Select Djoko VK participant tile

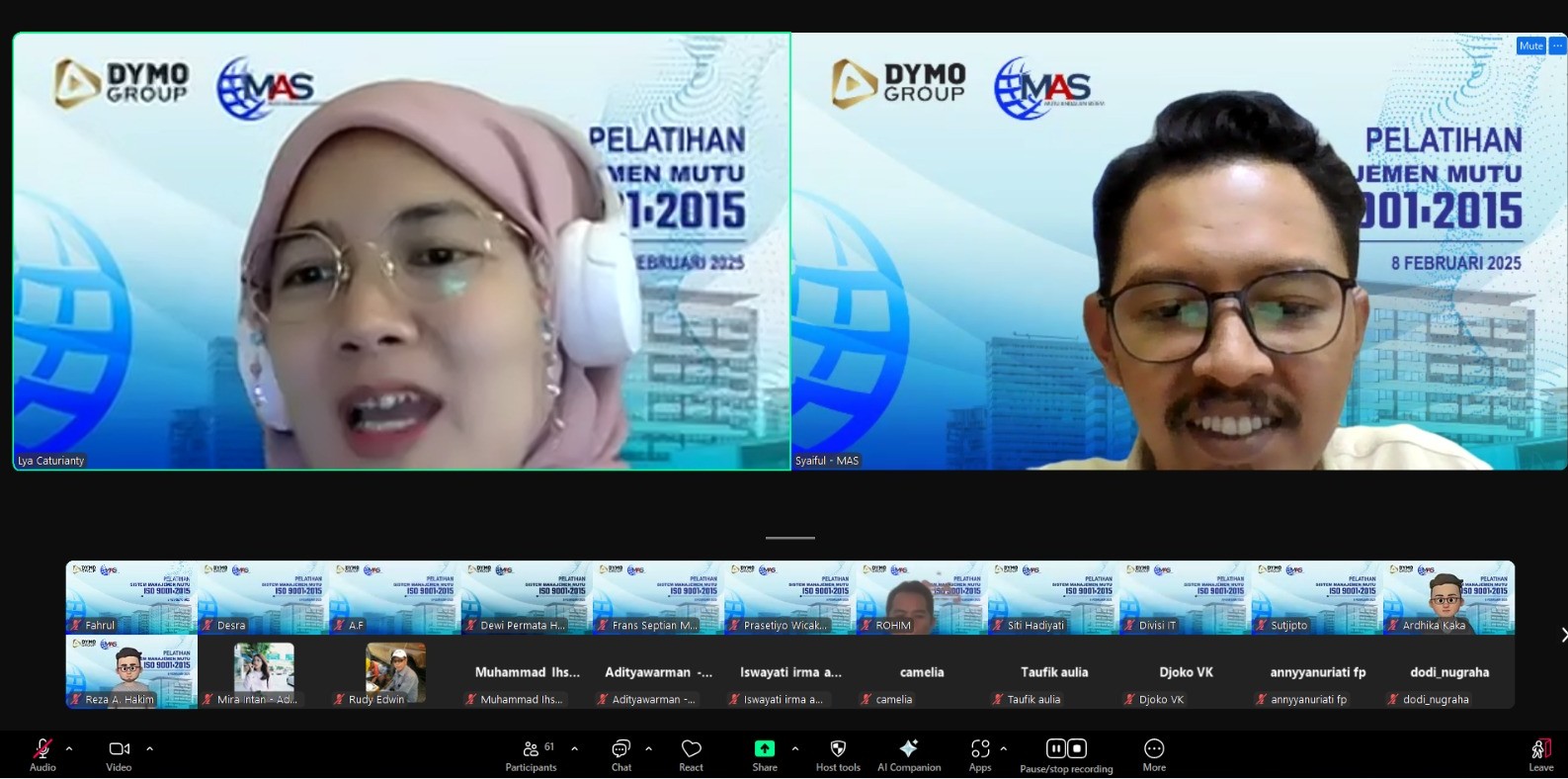pyautogui.click(x=1186, y=671)
